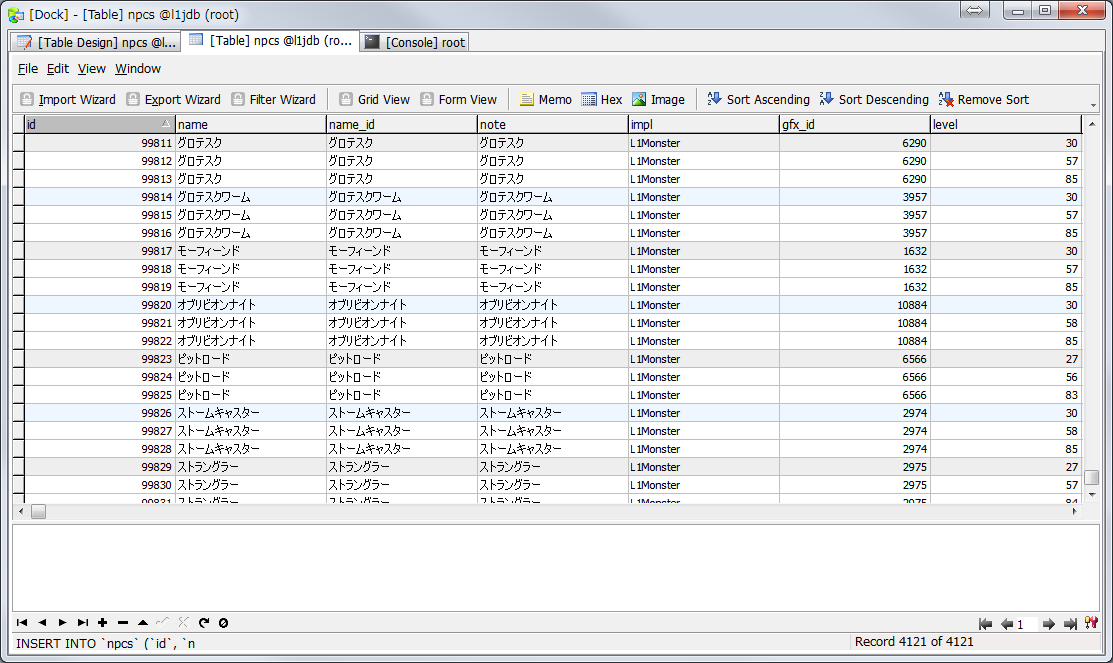
Task: Click the horizontal scrollbar left arrow
Action: point(21,511)
